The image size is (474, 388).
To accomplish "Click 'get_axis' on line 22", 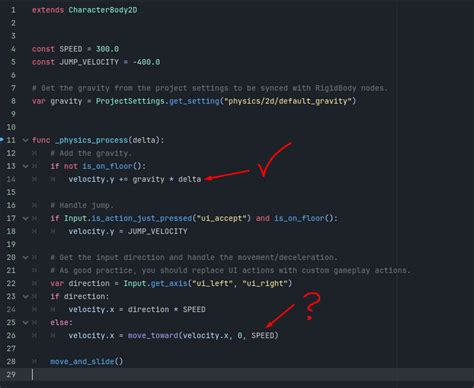I will point(169,284).
